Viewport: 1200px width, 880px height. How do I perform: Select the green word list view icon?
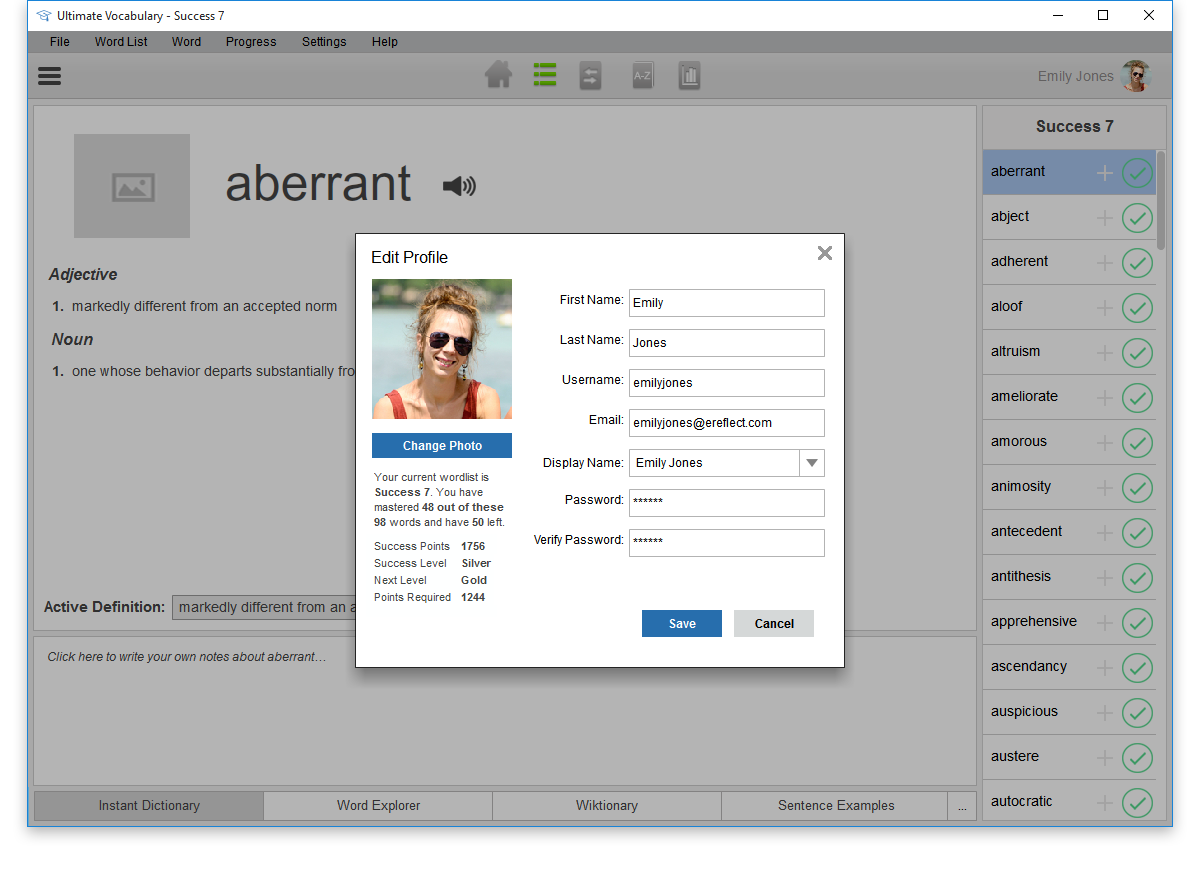point(544,76)
